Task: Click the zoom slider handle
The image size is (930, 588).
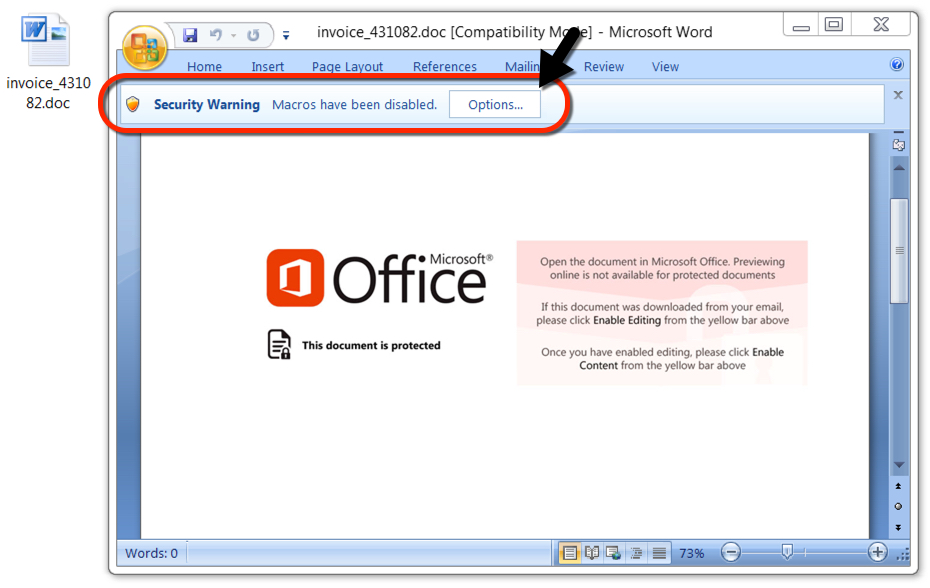Action: [787, 552]
